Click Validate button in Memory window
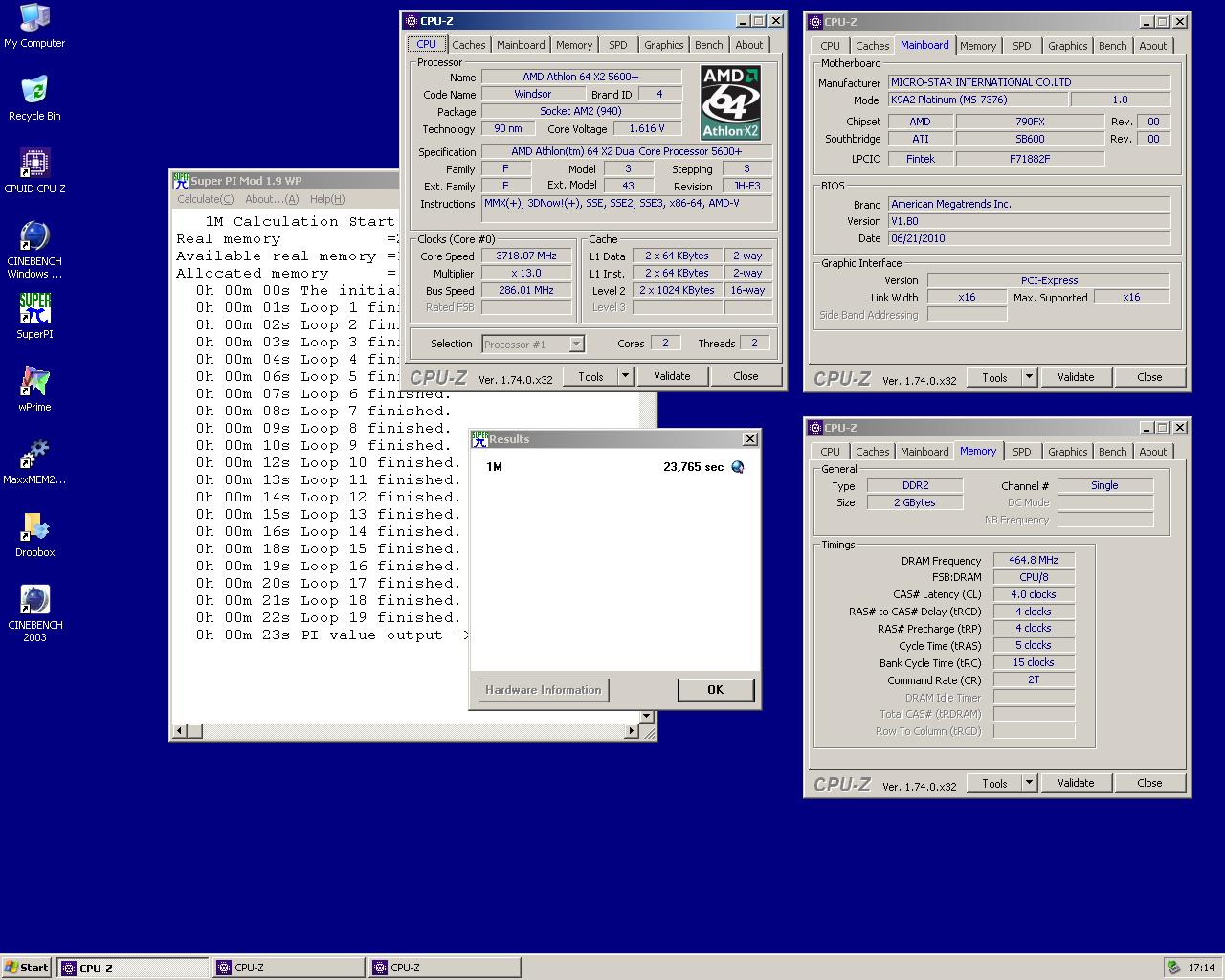Viewport: 1225px width, 980px height. (1076, 783)
